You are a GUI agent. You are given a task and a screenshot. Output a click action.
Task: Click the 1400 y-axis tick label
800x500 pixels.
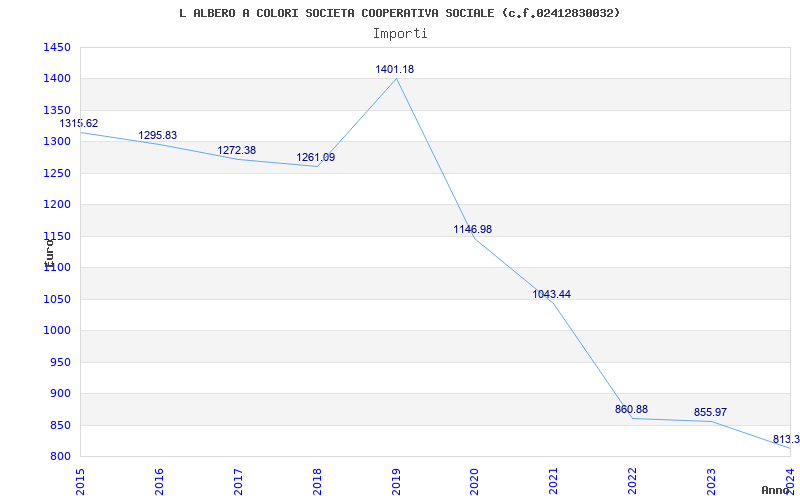(57, 79)
